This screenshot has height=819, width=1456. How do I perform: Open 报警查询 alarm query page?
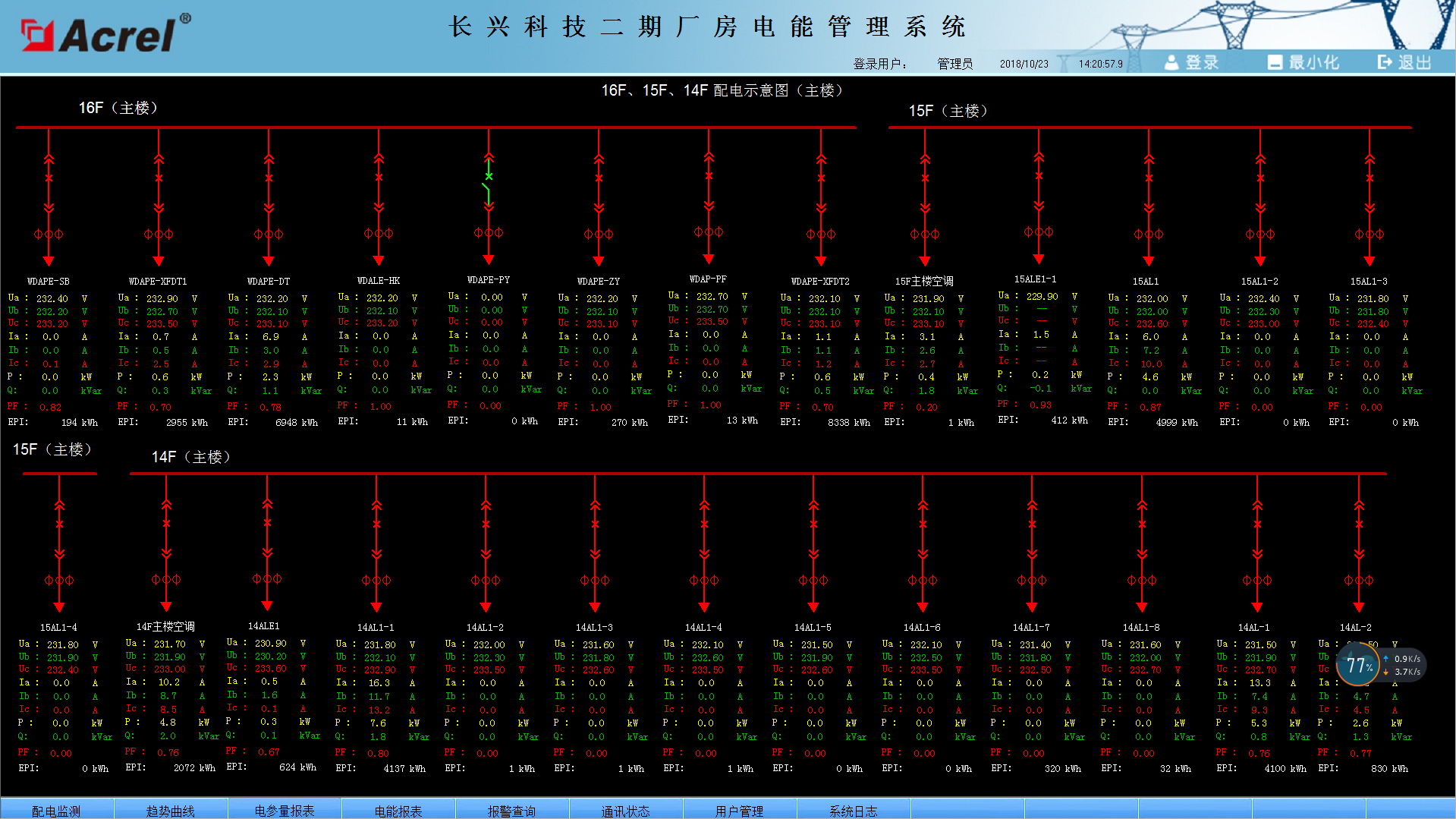[511, 810]
